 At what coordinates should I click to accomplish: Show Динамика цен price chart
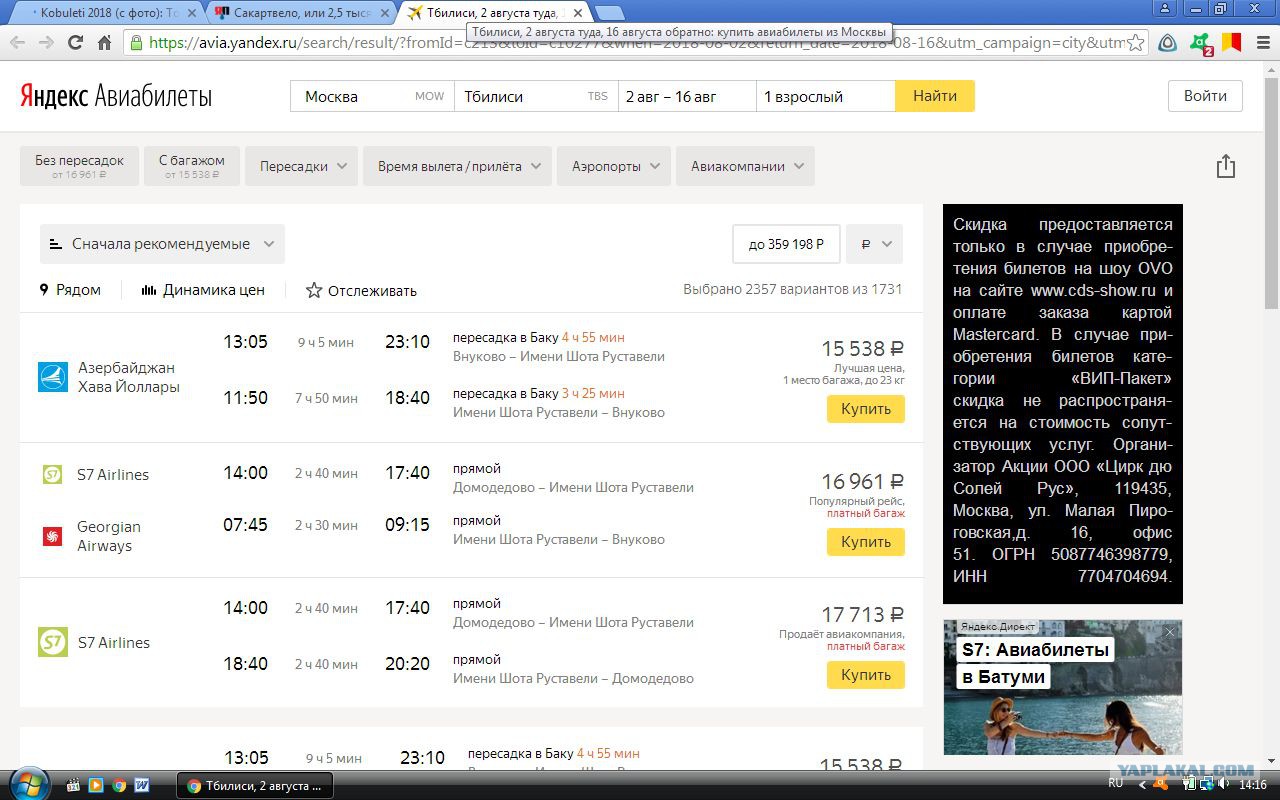click(203, 290)
